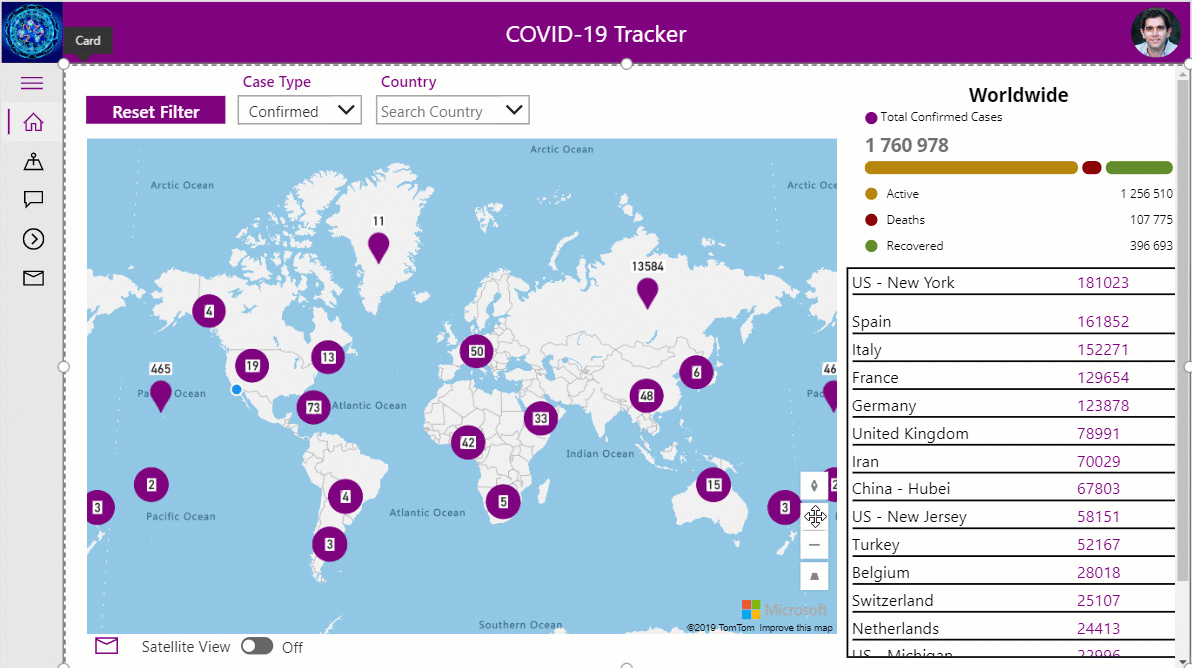The height and width of the screenshot is (668, 1192).
Task: Select the Spain row in the list
Action: pyautogui.click(x=1010, y=322)
